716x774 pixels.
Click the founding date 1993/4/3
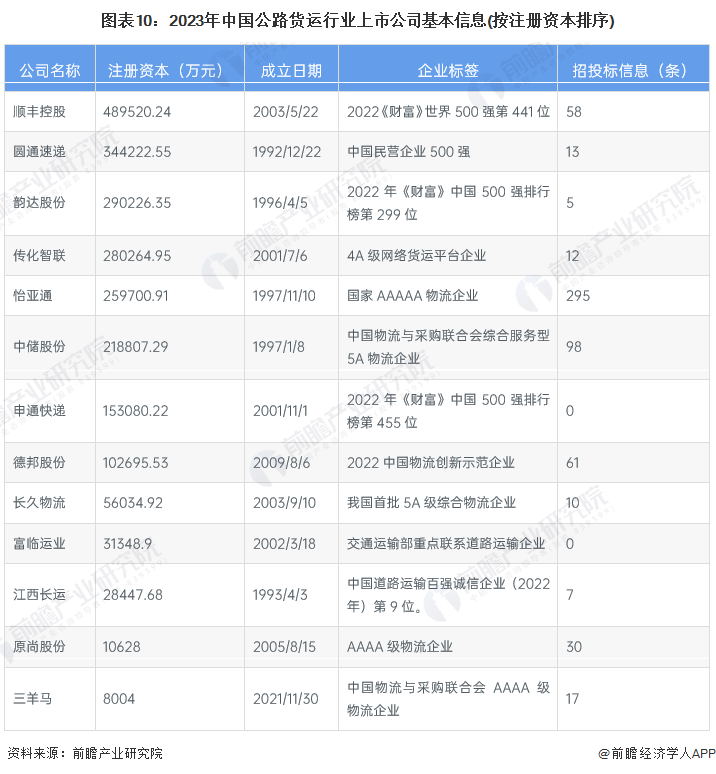280,595
